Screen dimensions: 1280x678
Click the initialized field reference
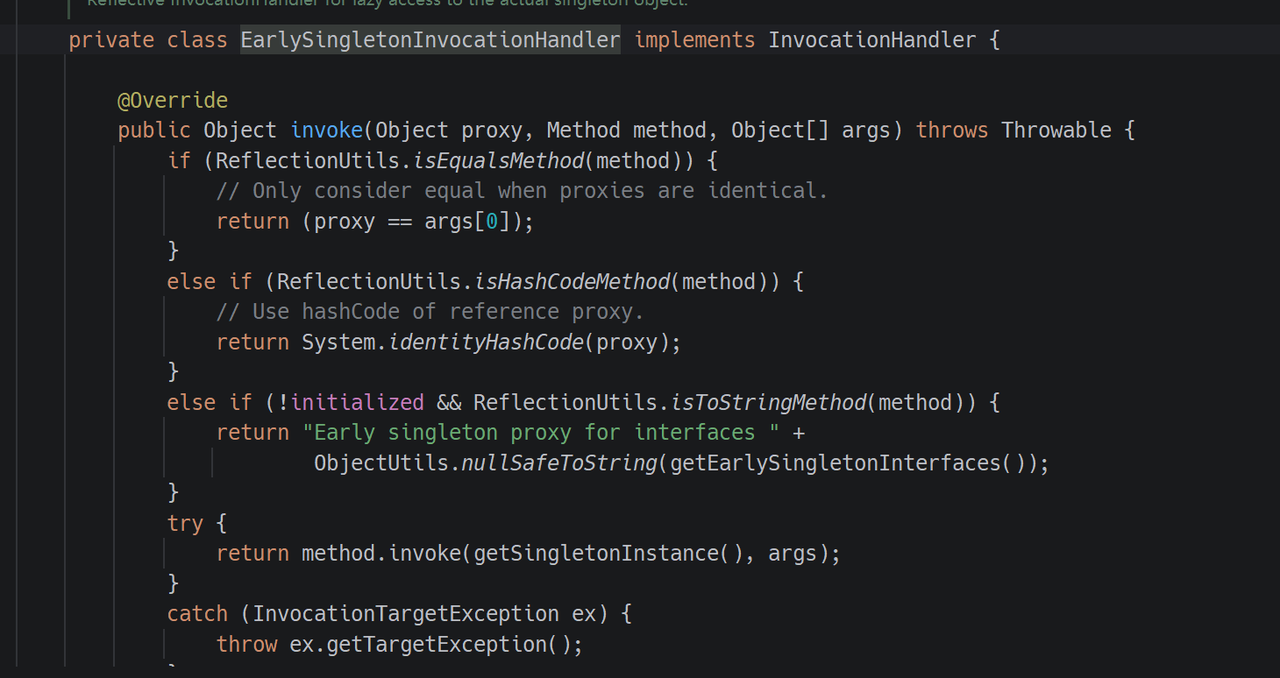[357, 402]
